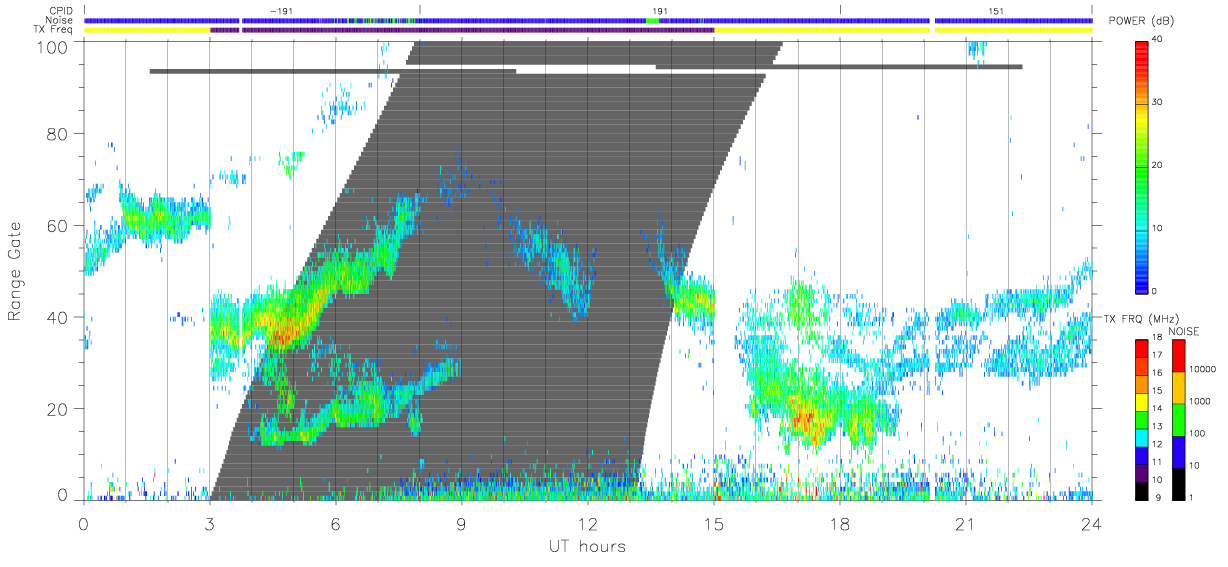Pick the red swatch in the NOISE legend
This screenshot has height=567, width=1228.
(1178, 356)
